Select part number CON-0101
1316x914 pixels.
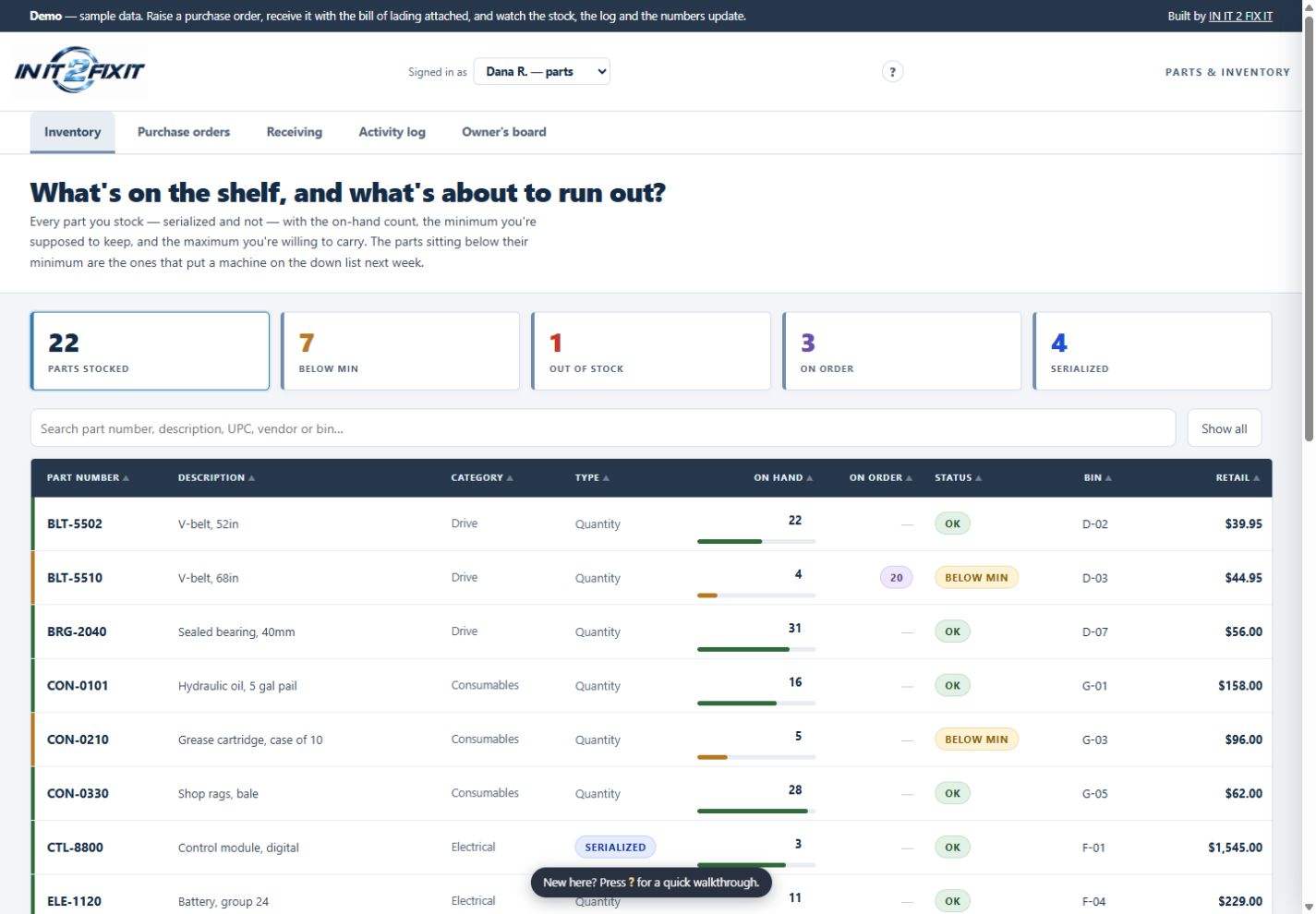click(x=78, y=685)
